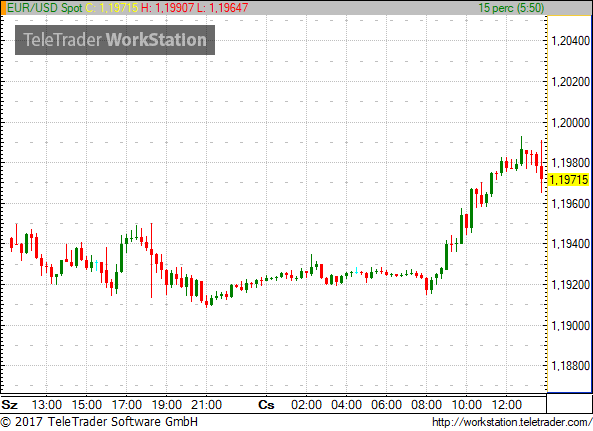Click the EUR/USD Spot symbol title
Viewport: 593px width, 431px height.
pyautogui.click(x=45, y=8)
